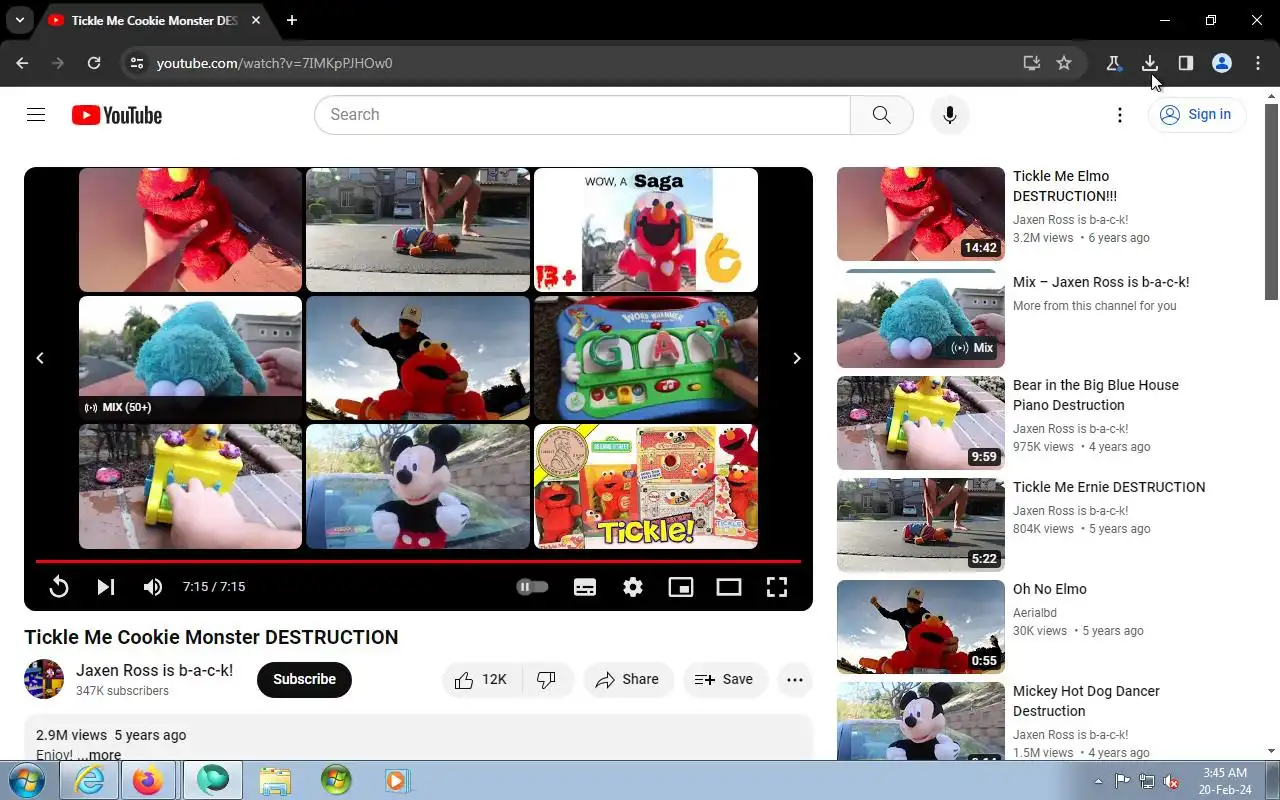Image resolution: width=1280 pixels, height=800 pixels.
Task: Open Mickey Hot Dog Dancer Destruction video
Action: tap(1086, 701)
